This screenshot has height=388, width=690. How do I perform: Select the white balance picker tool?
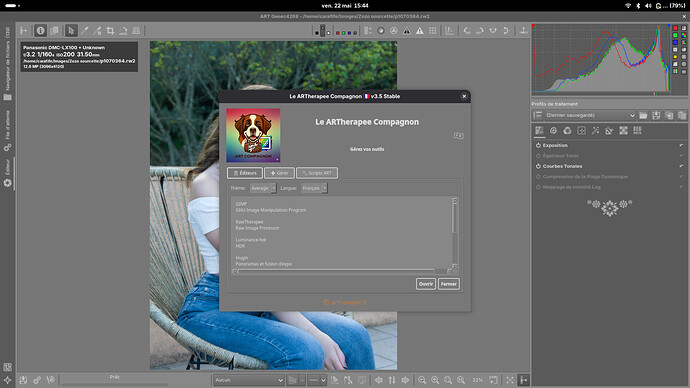click(x=84, y=30)
